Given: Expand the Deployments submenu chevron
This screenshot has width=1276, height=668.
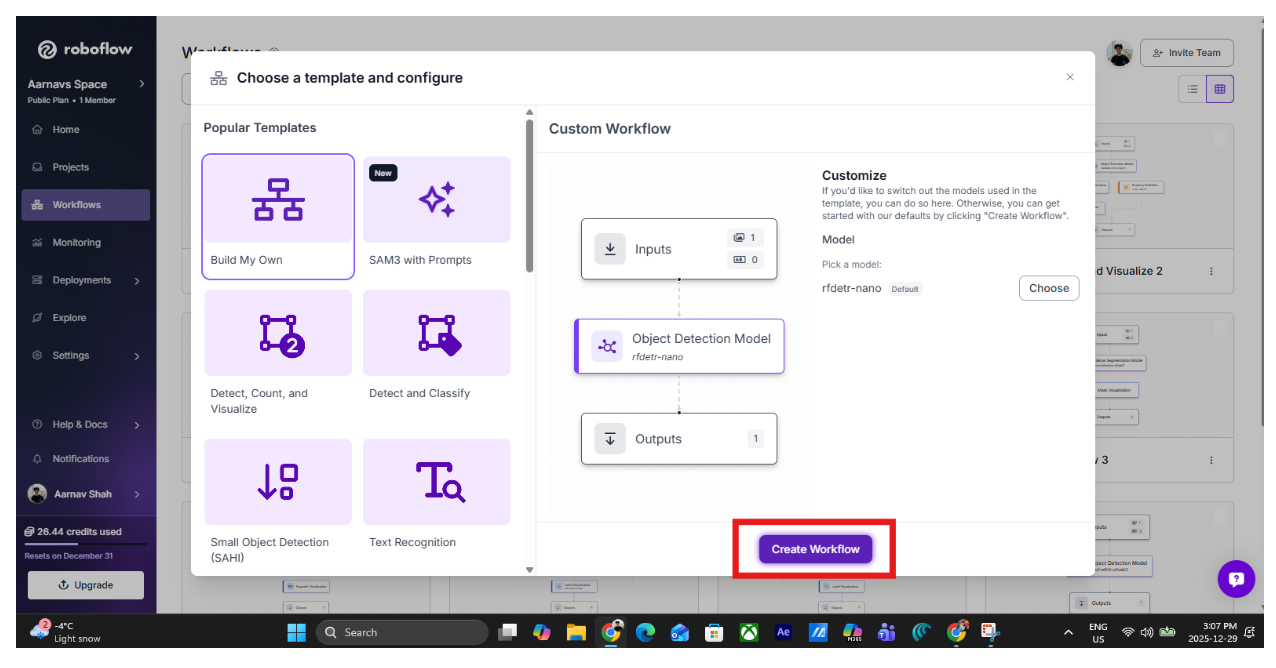Looking at the screenshot, I should click(x=137, y=281).
